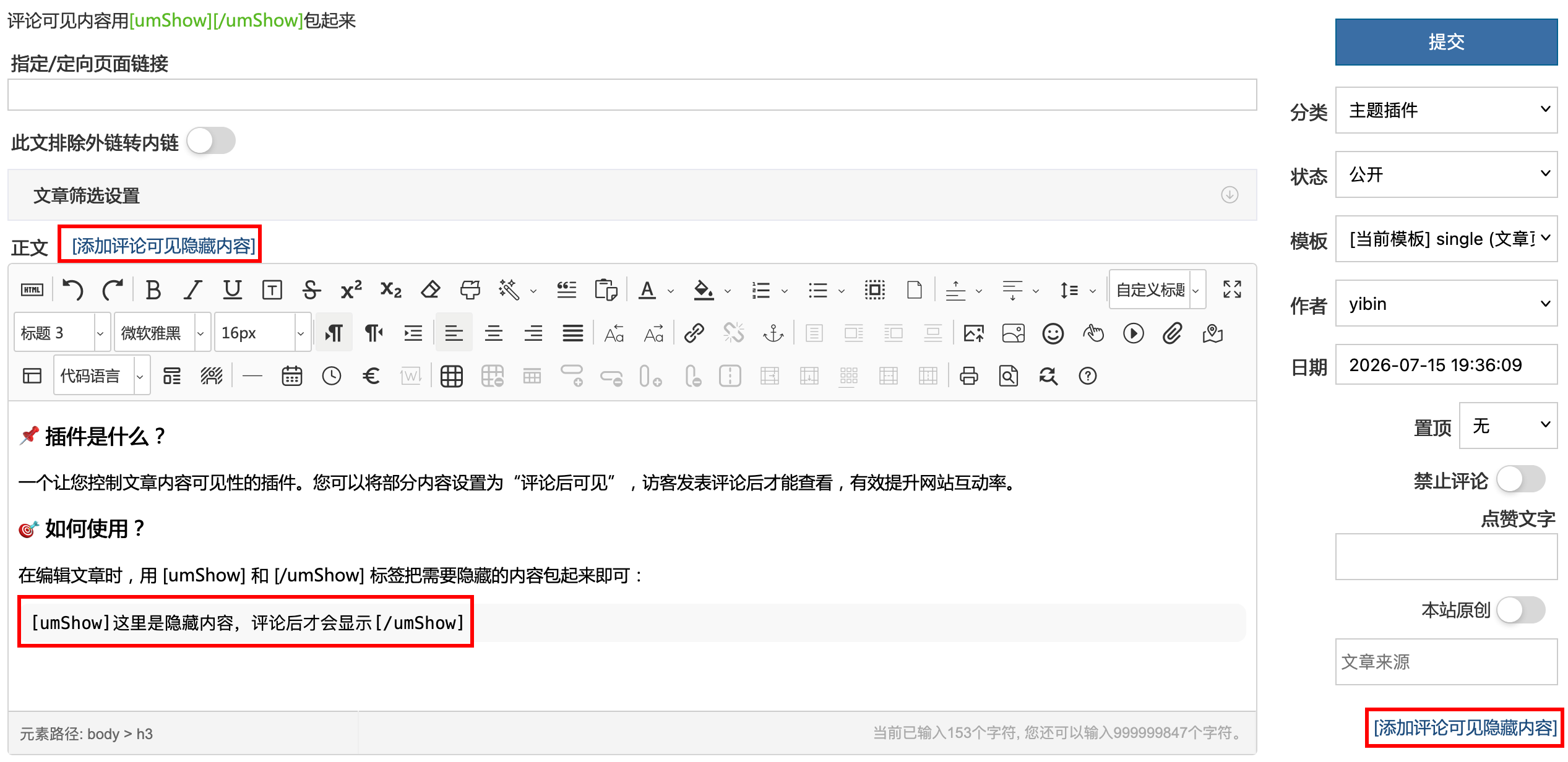Image resolution: width=1568 pixels, height=762 pixels.
Task: Open 代码语言 dropdown
Action: click(102, 375)
